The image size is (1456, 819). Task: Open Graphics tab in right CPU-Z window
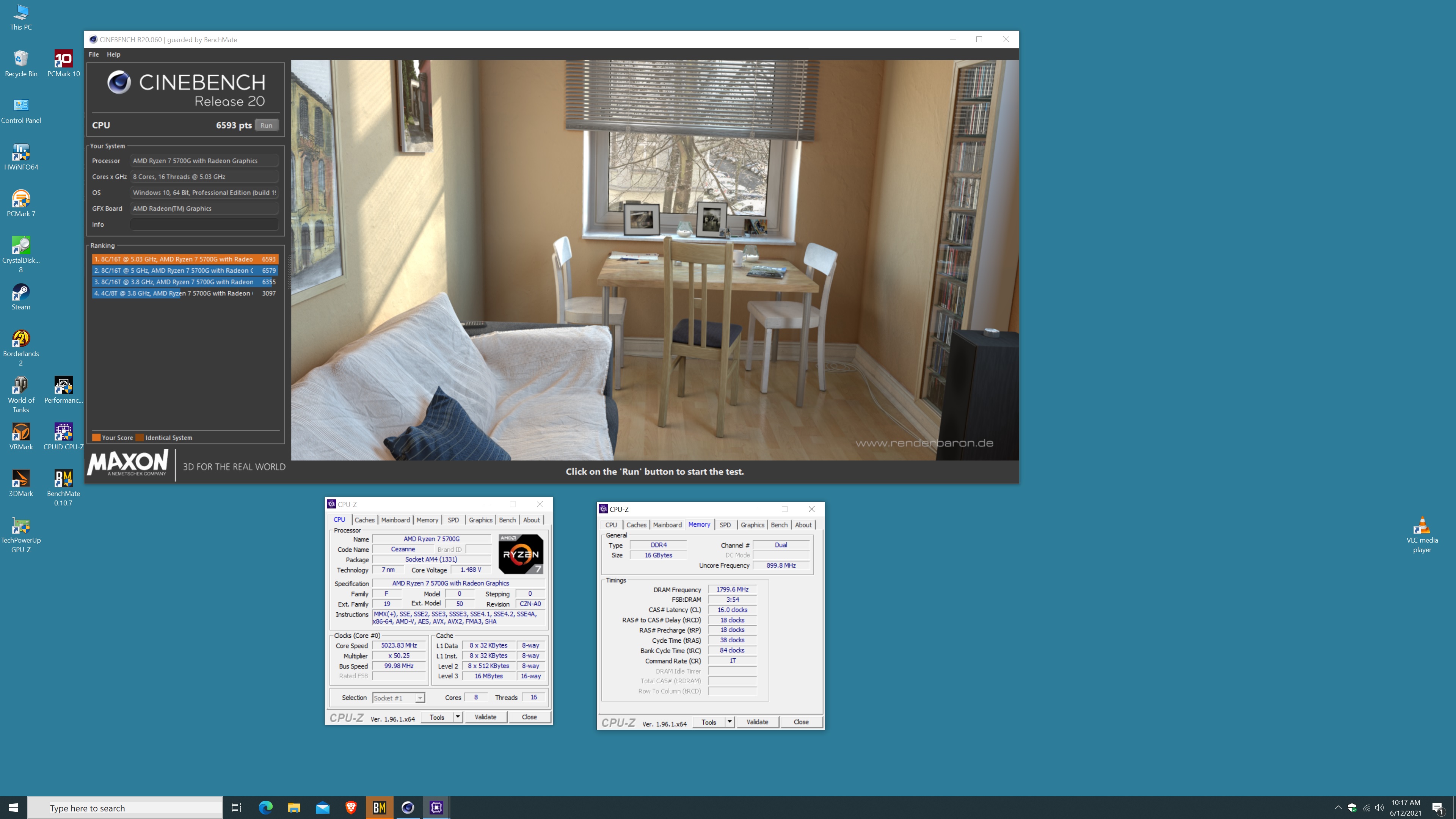pyautogui.click(x=752, y=525)
